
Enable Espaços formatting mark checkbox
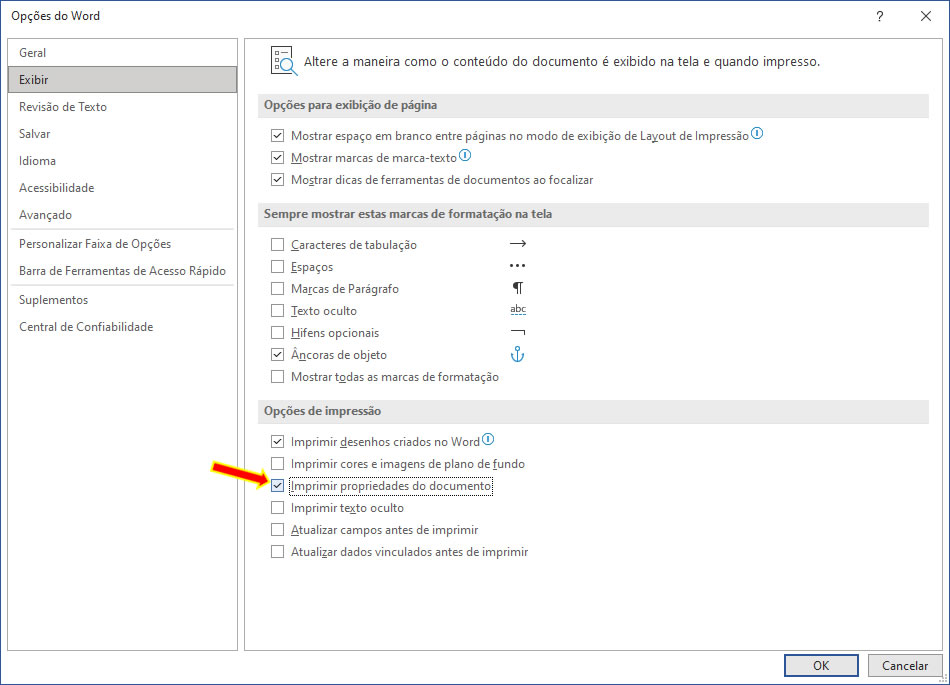(277, 266)
